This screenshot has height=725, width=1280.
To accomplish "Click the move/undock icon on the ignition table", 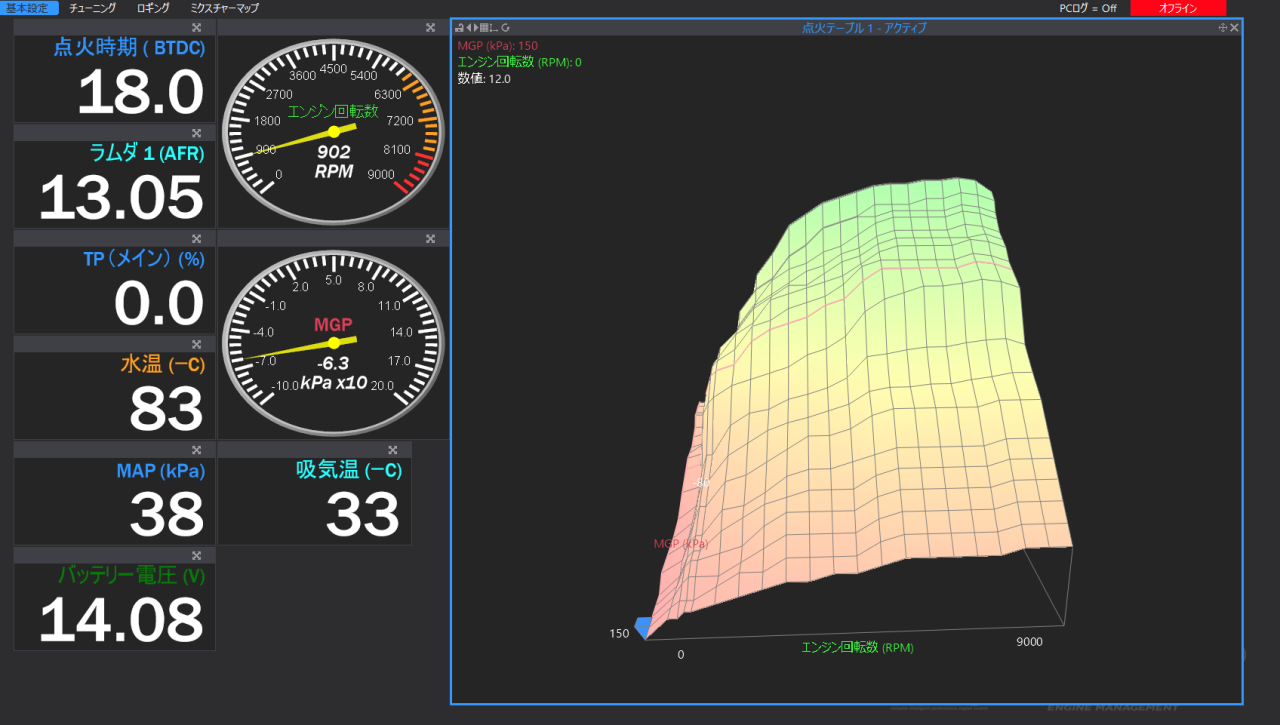I will point(1222,28).
